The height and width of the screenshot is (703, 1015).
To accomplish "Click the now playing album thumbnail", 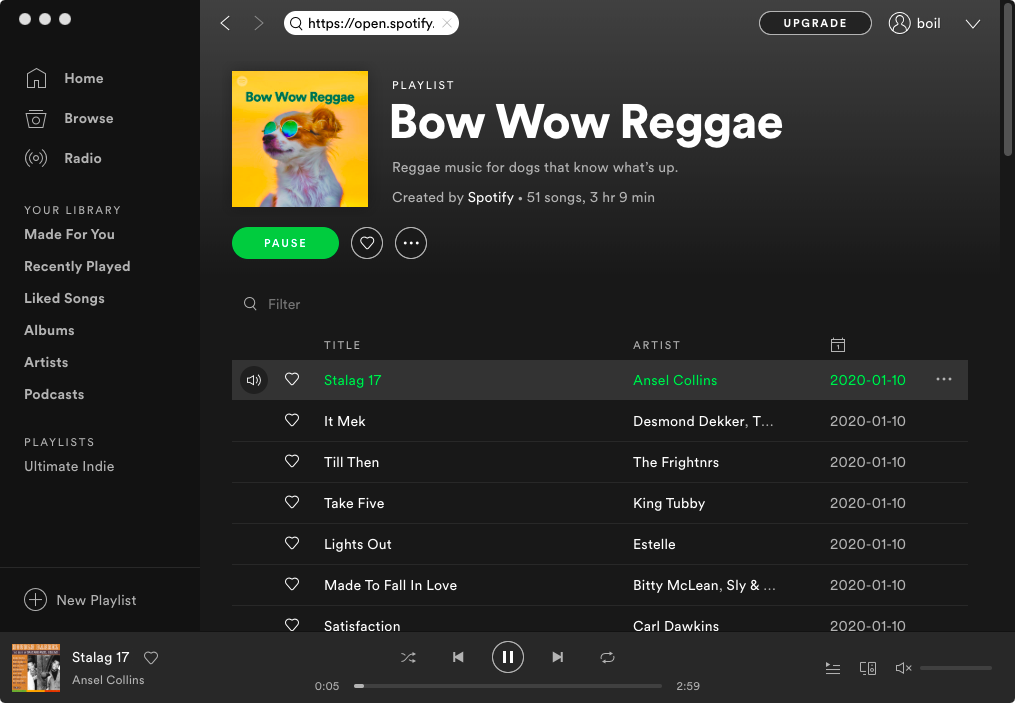I will [36, 668].
